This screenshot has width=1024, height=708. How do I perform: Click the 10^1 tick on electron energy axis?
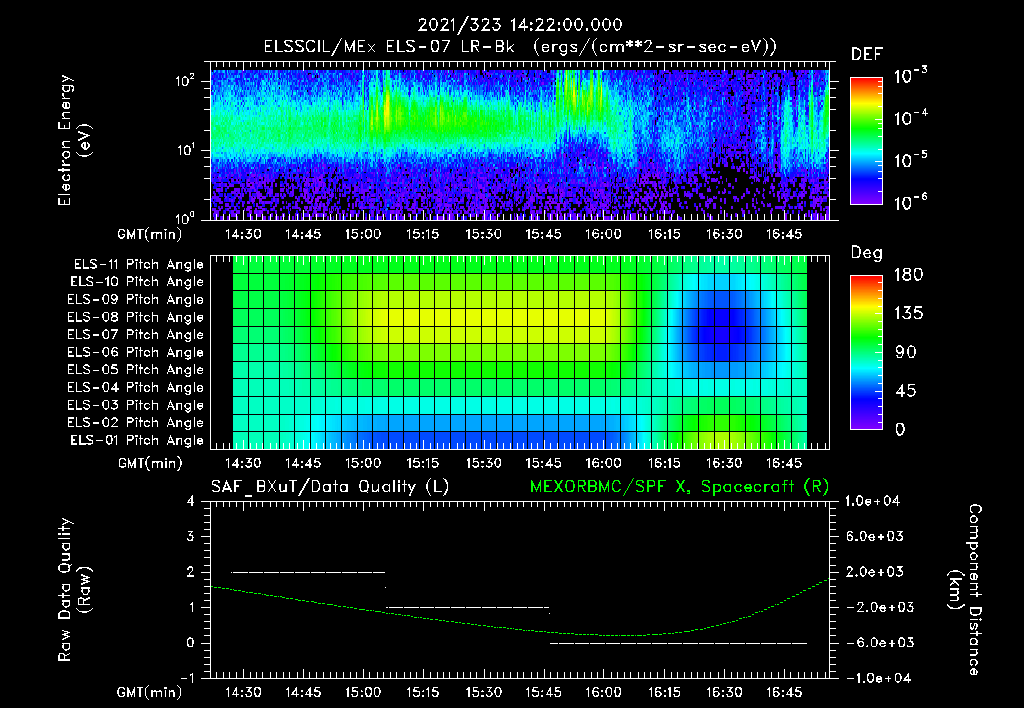pyautogui.click(x=185, y=150)
